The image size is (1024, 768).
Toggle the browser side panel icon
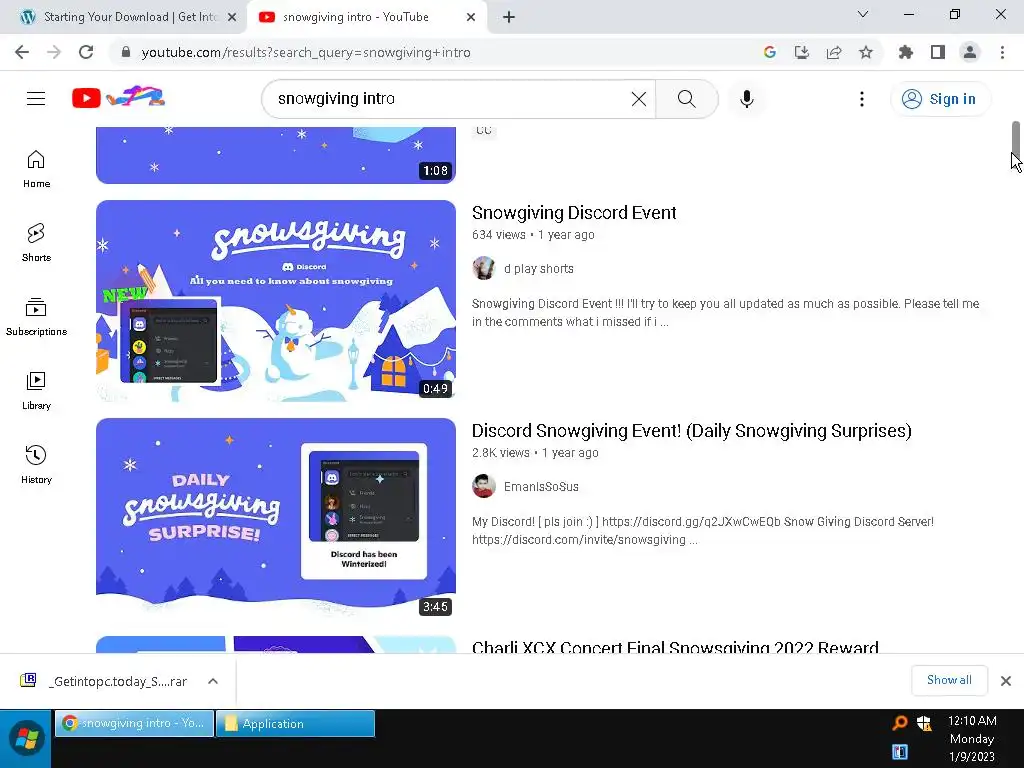click(938, 52)
